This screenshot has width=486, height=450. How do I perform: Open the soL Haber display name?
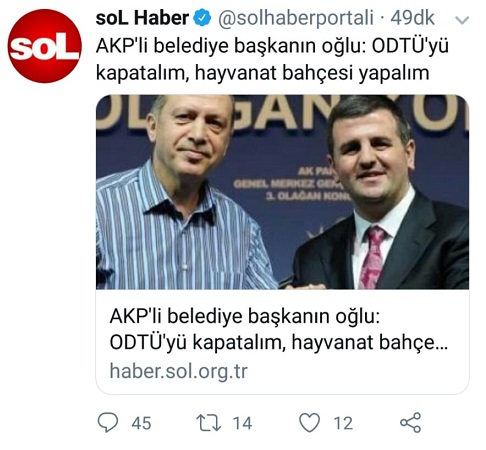point(142,18)
